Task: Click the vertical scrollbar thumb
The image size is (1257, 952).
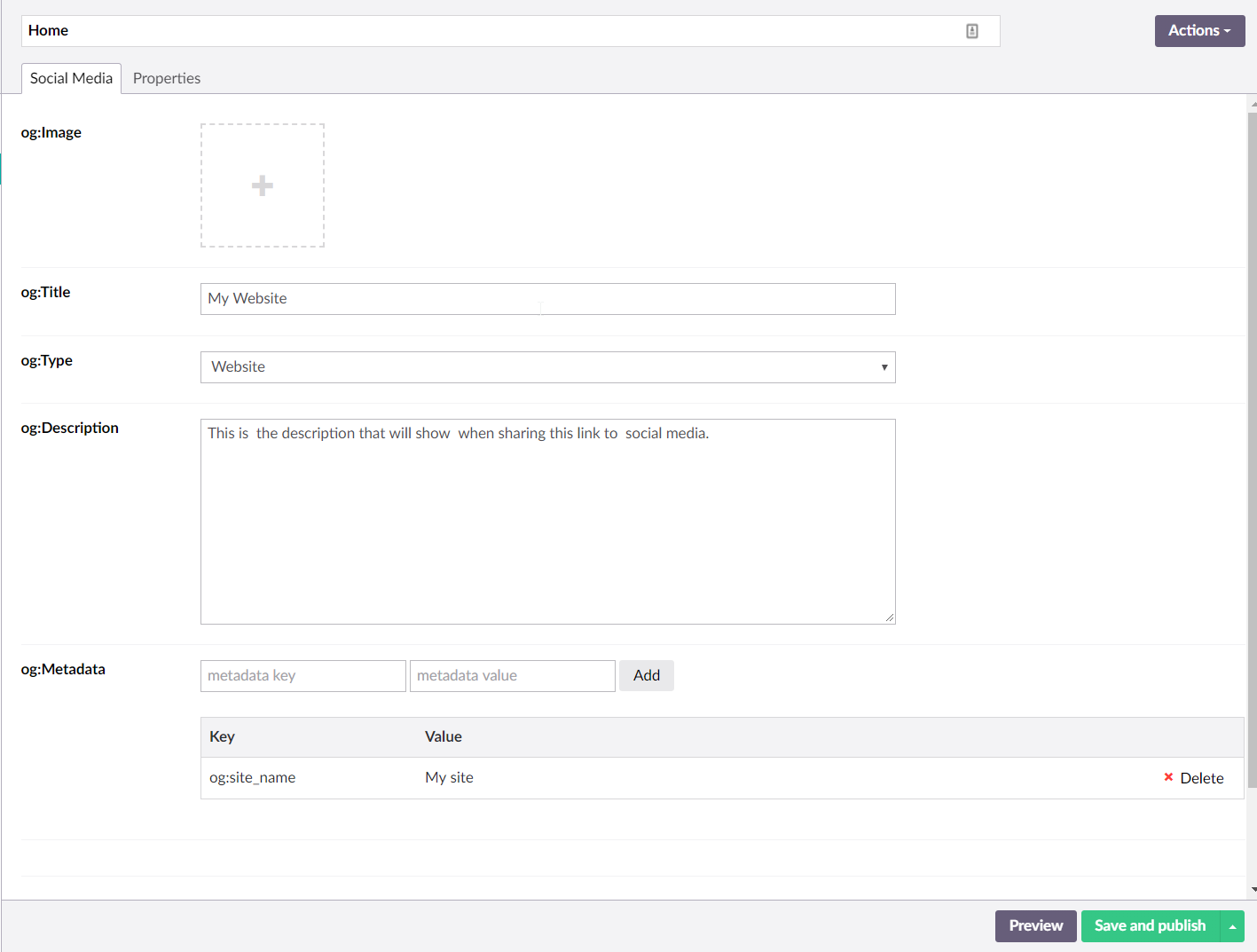Action: (1252, 450)
